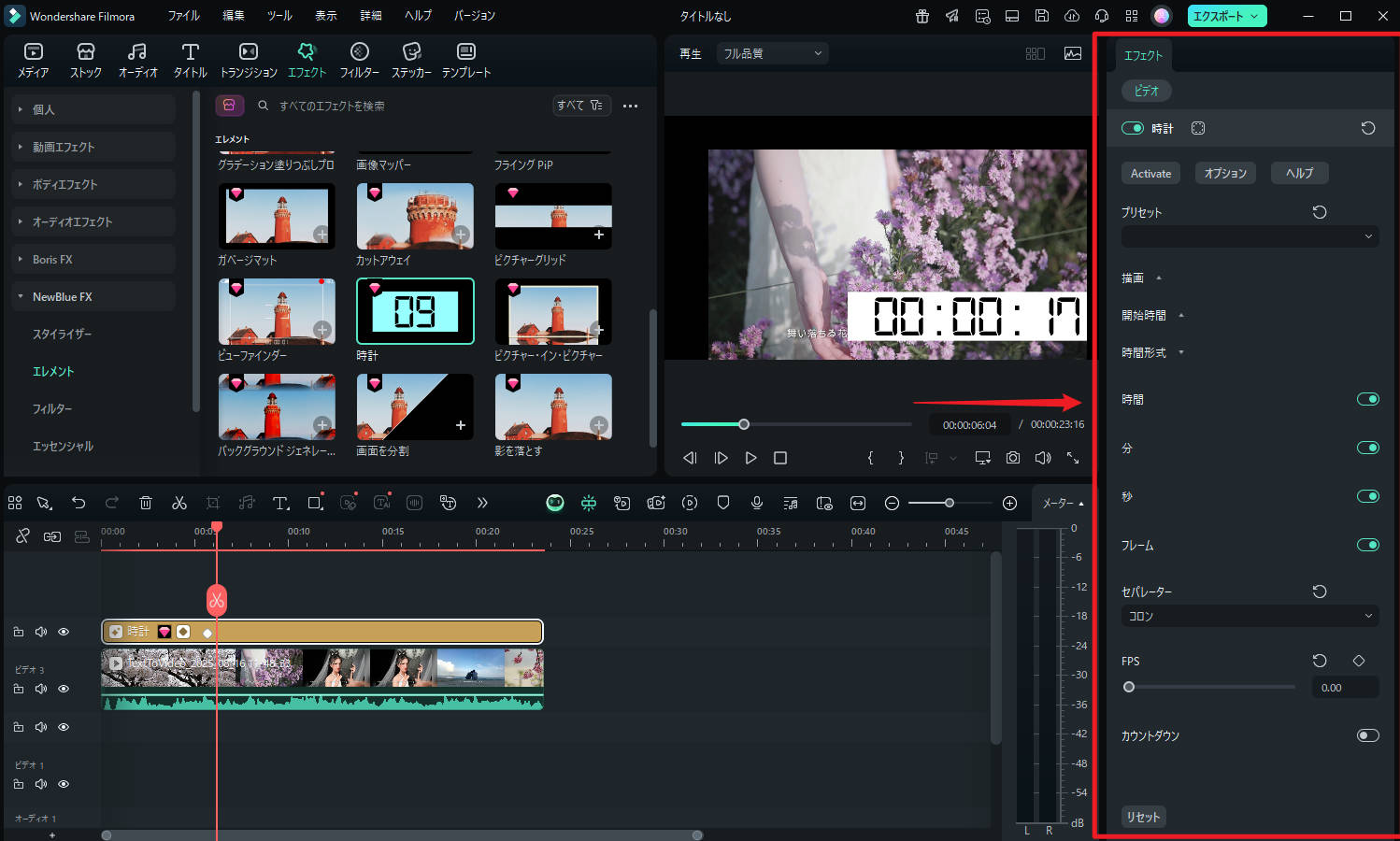This screenshot has height=841, width=1400.
Task: Click the undo arrow in timeline toolbar
Action: click(79, 503)
